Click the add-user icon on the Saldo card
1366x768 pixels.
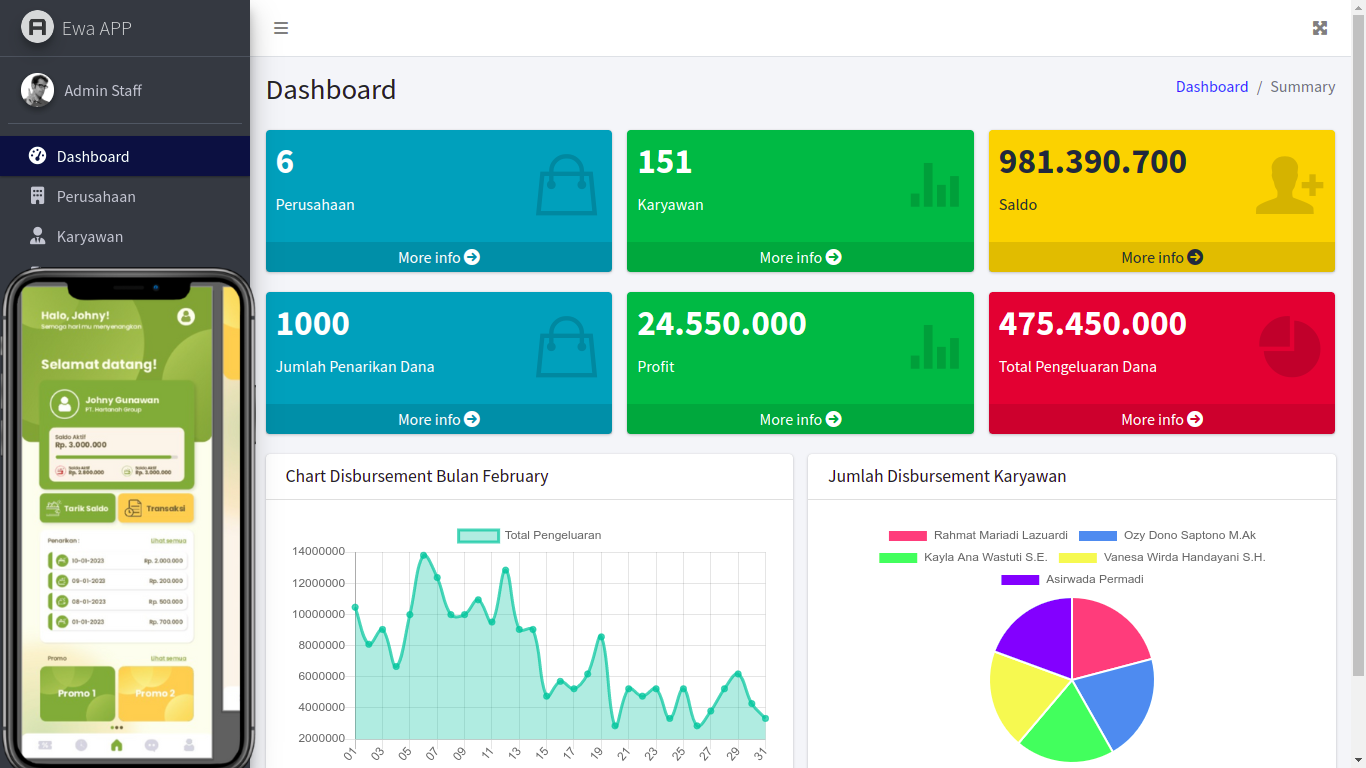click(x=1289, y=185)
